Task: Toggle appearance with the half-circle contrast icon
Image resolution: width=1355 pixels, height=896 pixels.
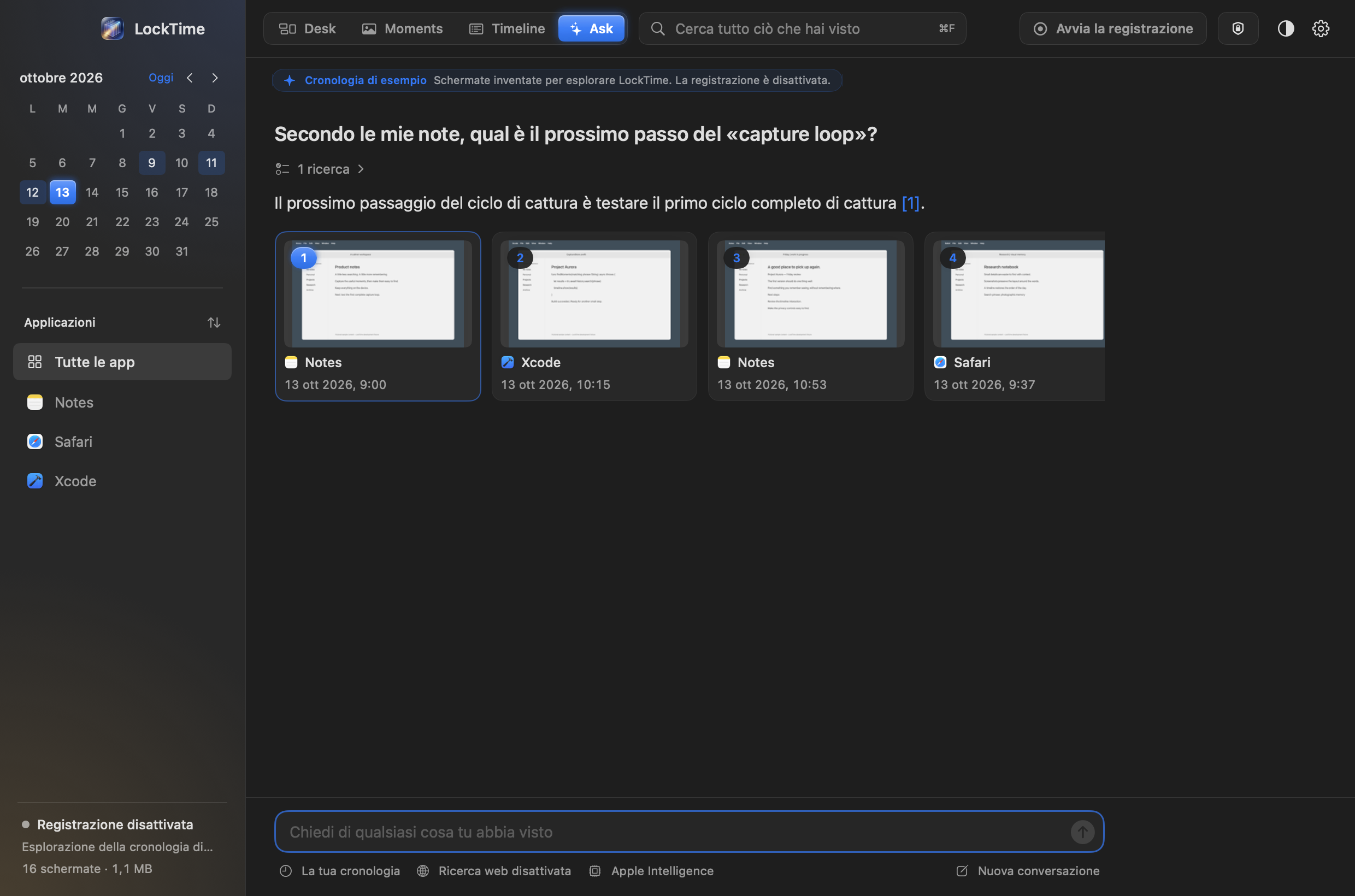Action: tap(1286, 28)
